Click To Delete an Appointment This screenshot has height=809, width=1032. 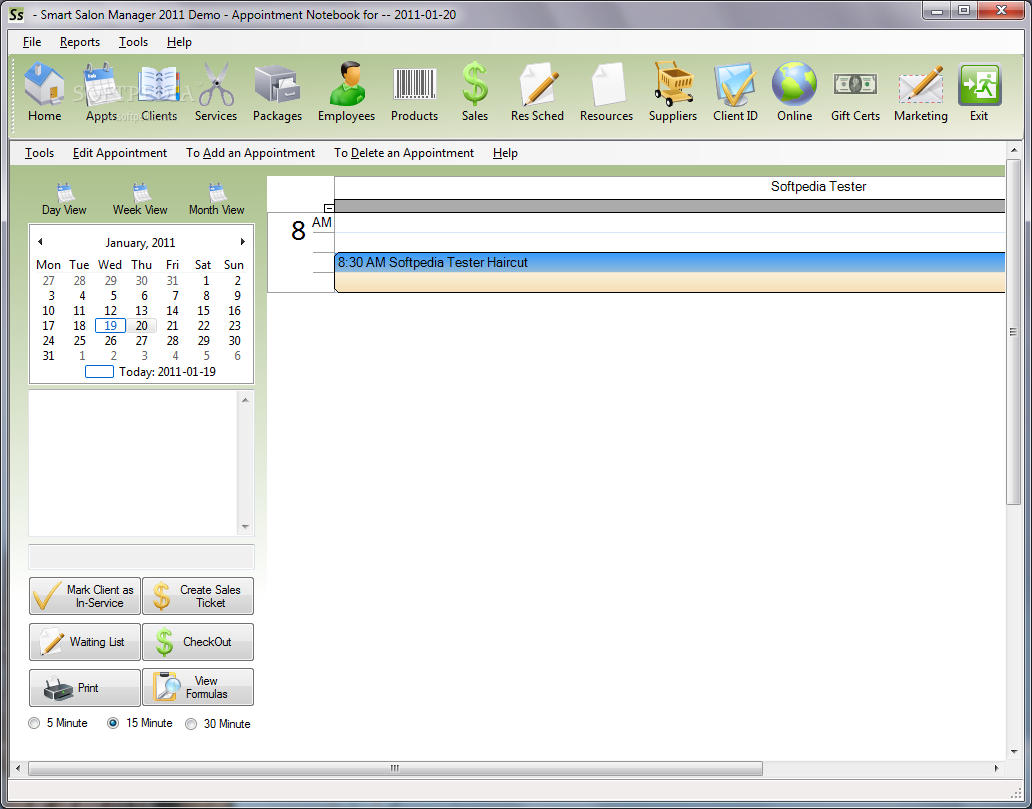coord(403,153)
